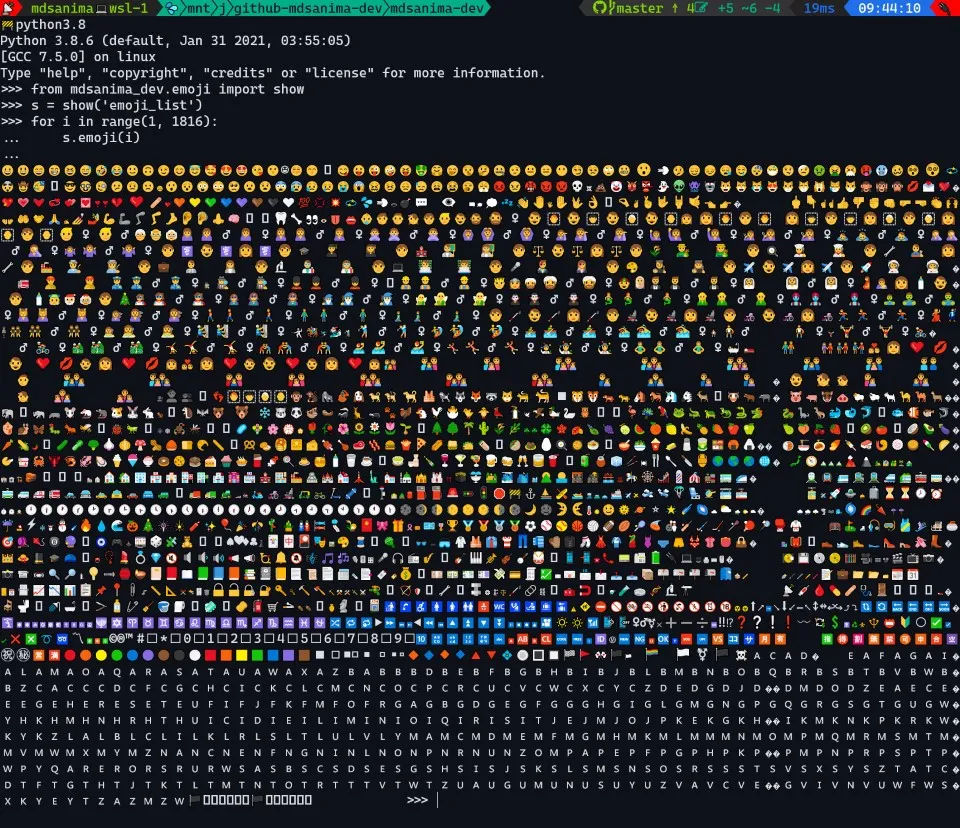Click the pirate skull-and-crossbones flag emoji
The height and width of the screenshot is (828, 960).
click(x=741, y=655)
